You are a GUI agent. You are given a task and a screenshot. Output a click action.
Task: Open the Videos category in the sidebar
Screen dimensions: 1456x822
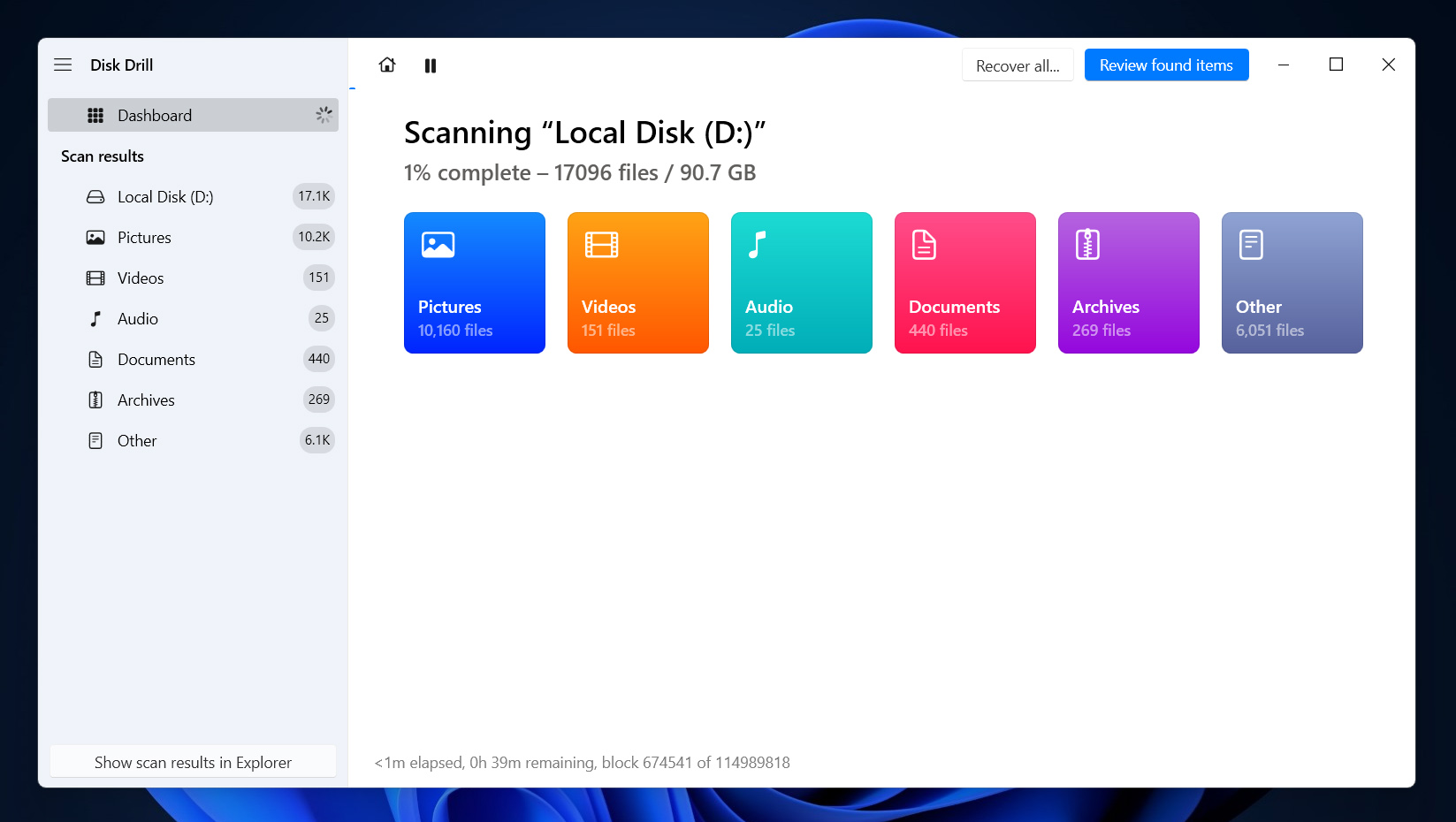pyautogui.click(x=193, y=278)
